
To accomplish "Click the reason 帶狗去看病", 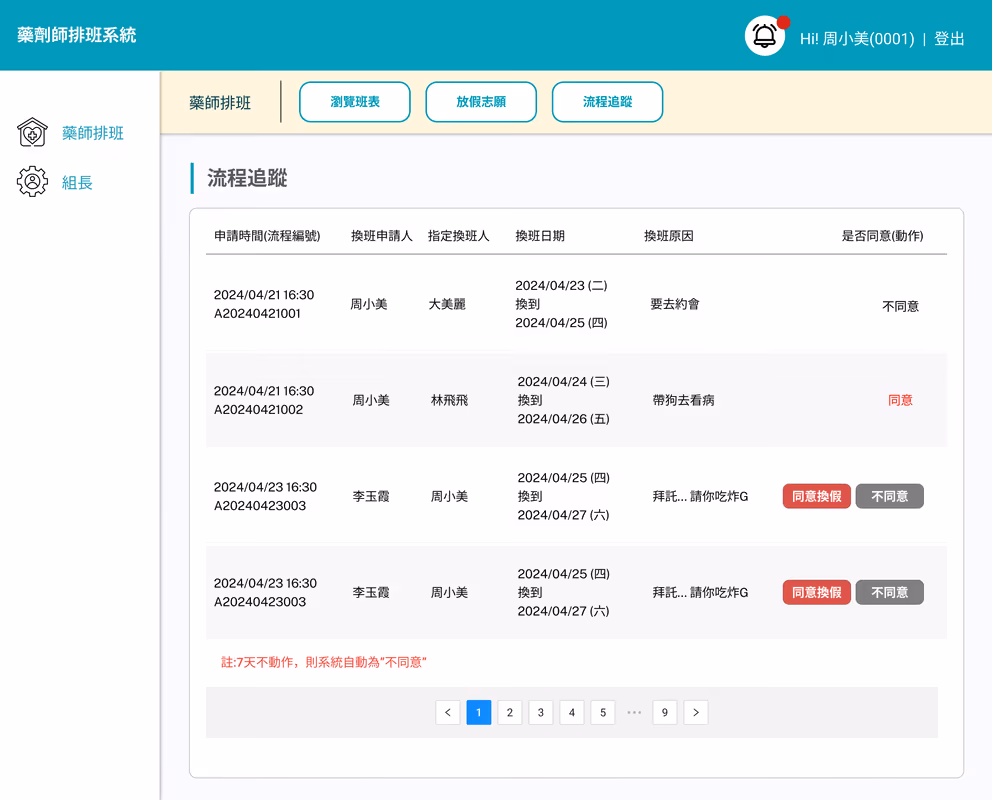I will tap(683, 400).
